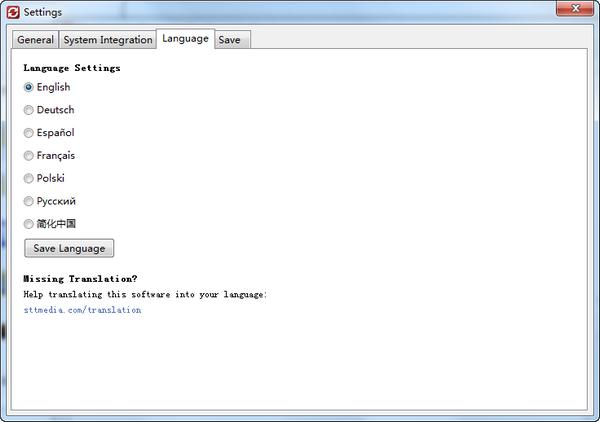Select the English language radio button
This screenshot has width=600, height=422.
tap(29, 87)
